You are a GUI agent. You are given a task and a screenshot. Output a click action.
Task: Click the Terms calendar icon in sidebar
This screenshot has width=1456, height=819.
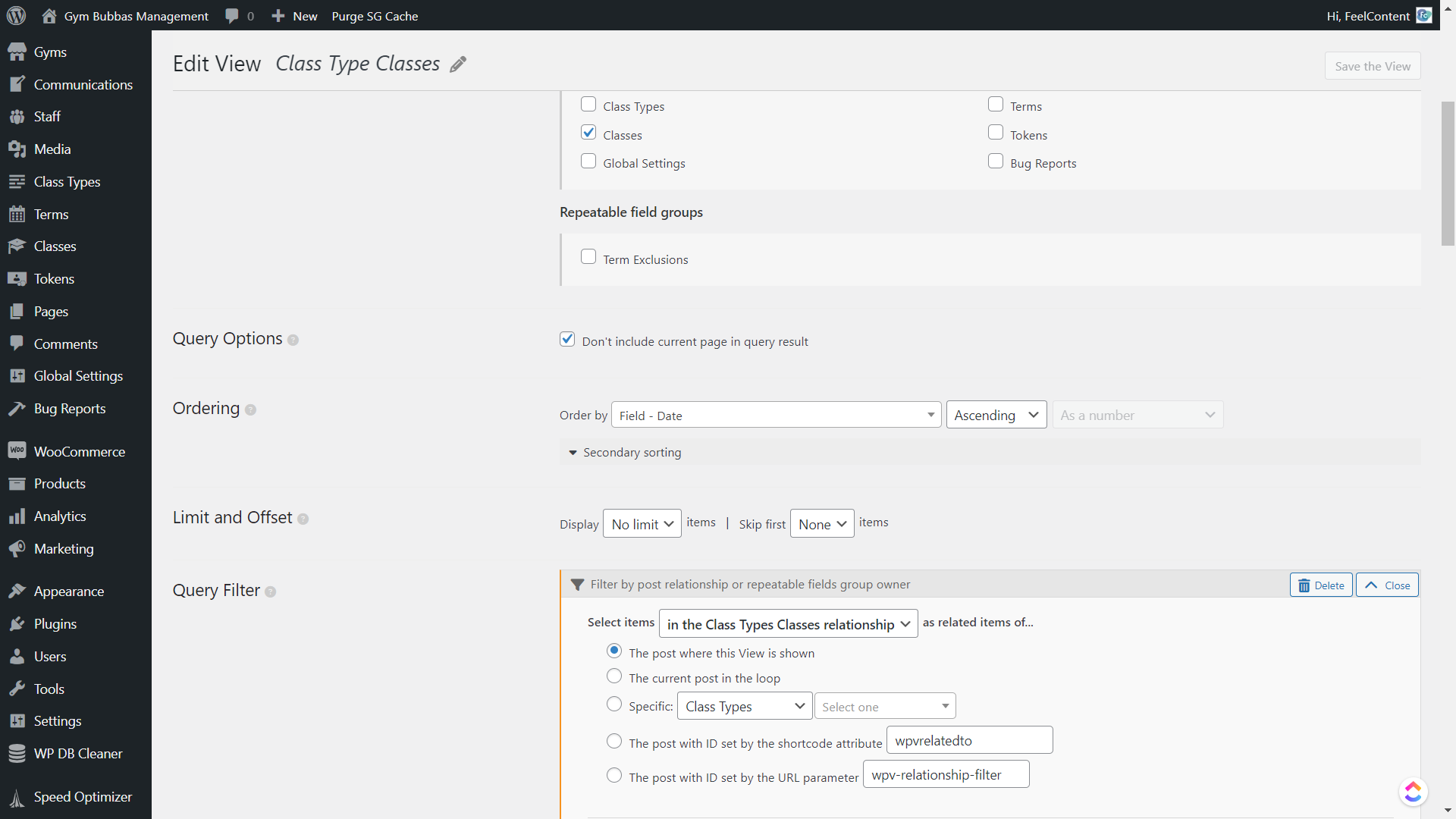[17, 215]
